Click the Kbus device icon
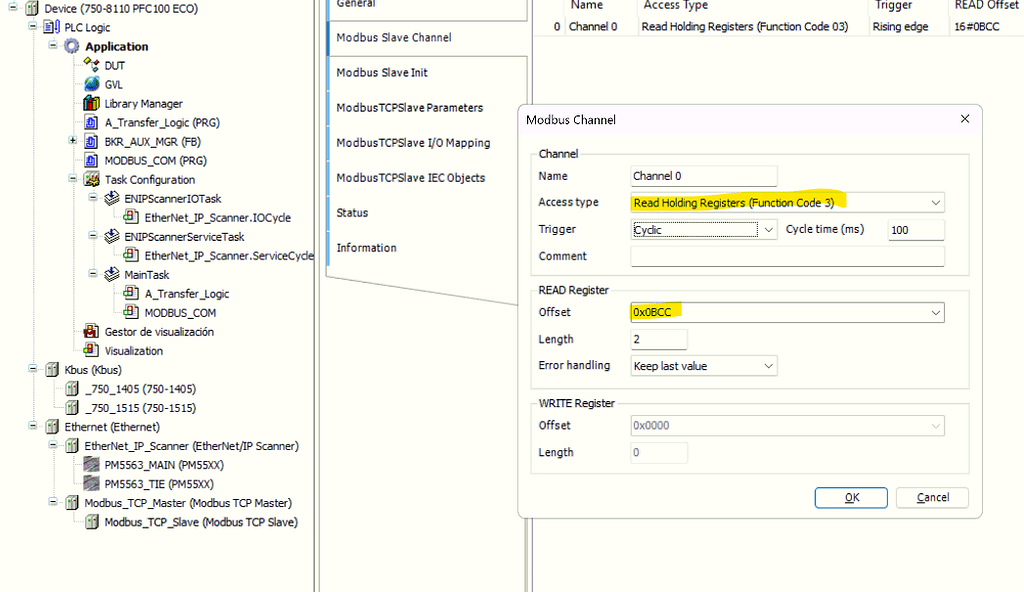The image size is (1024, 592). coord(51,369)
